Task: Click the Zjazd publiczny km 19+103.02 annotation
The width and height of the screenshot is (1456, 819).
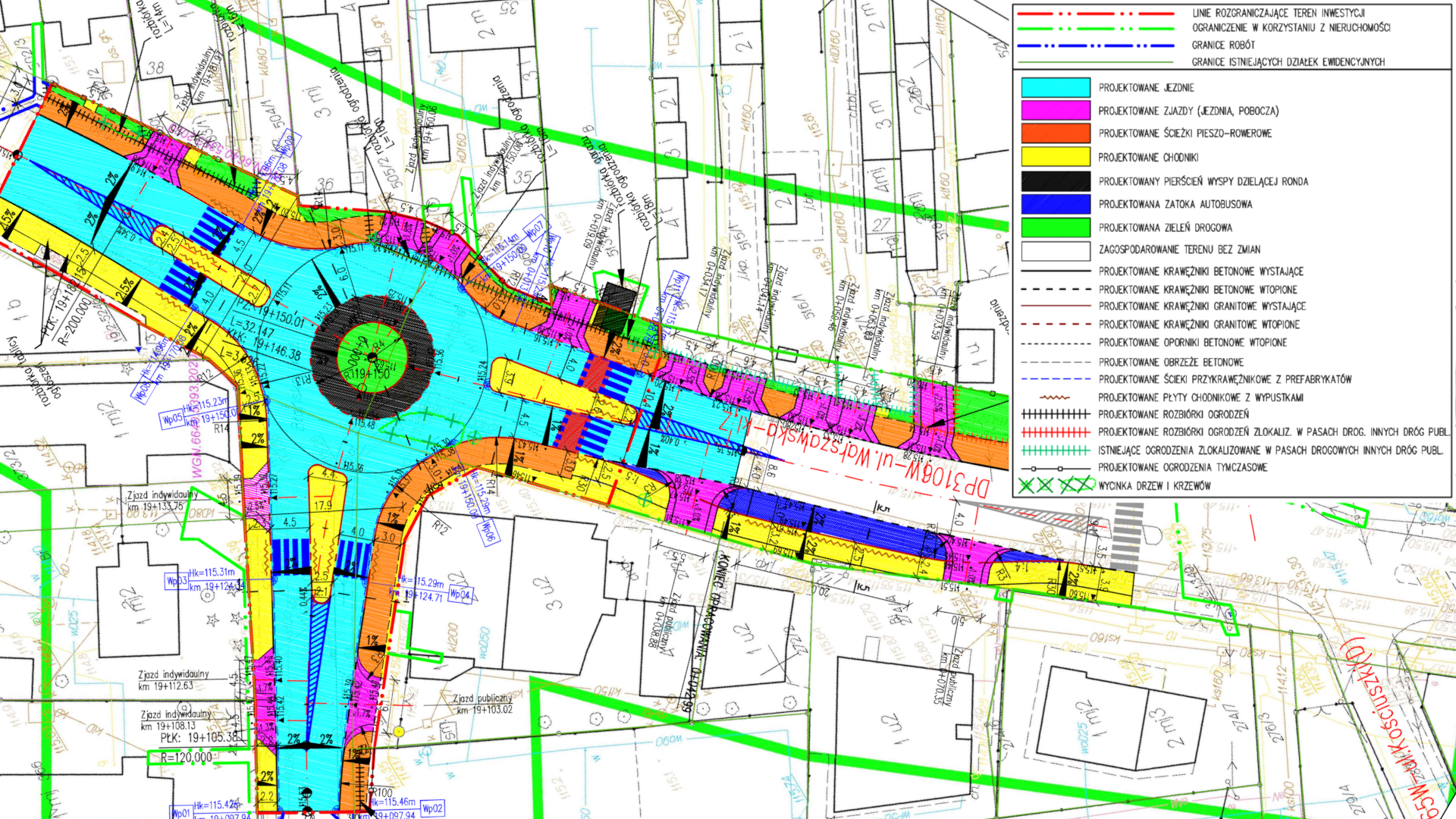Action: (x=484, y=704)
